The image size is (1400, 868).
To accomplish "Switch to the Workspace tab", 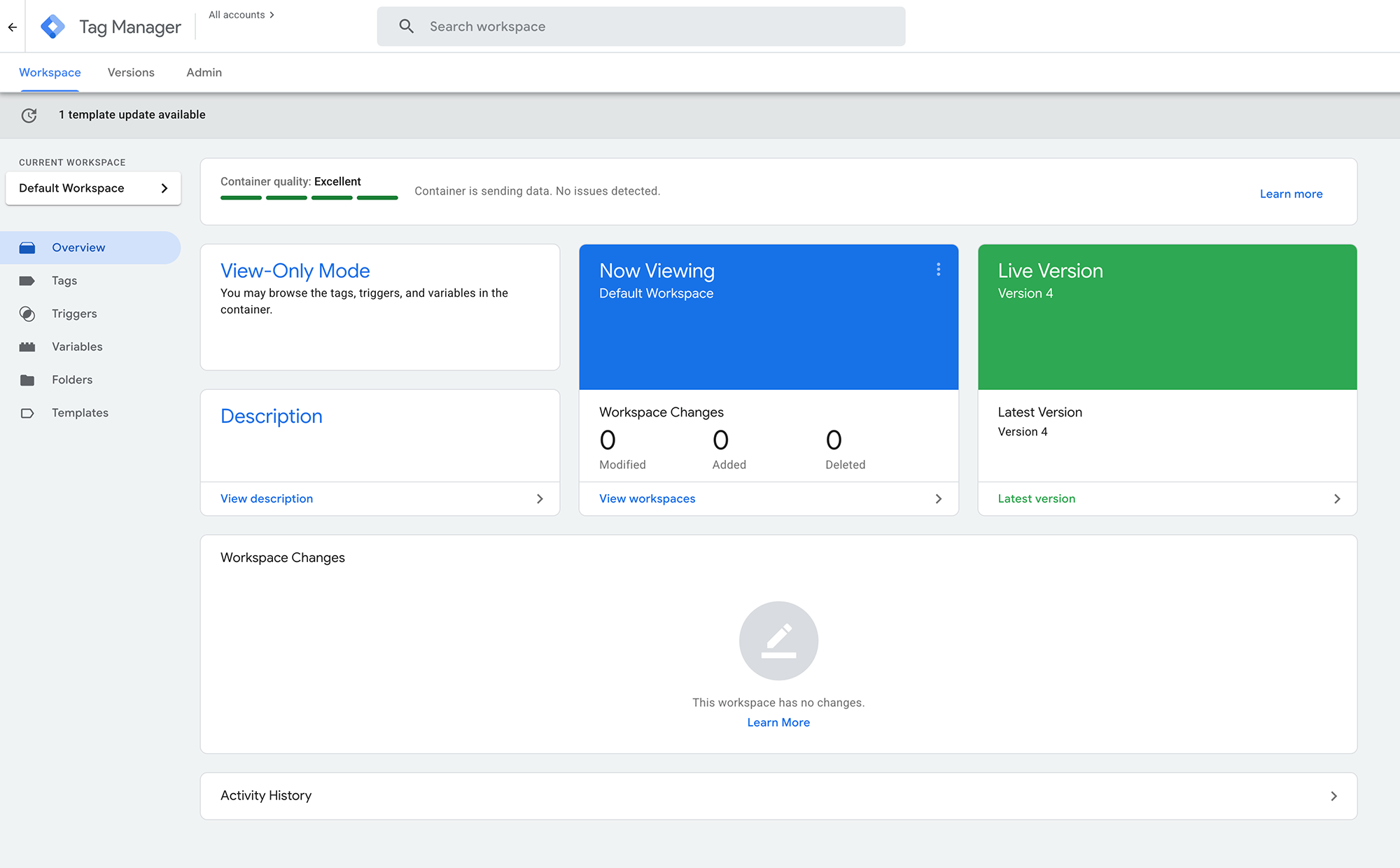I will [50, 73].
